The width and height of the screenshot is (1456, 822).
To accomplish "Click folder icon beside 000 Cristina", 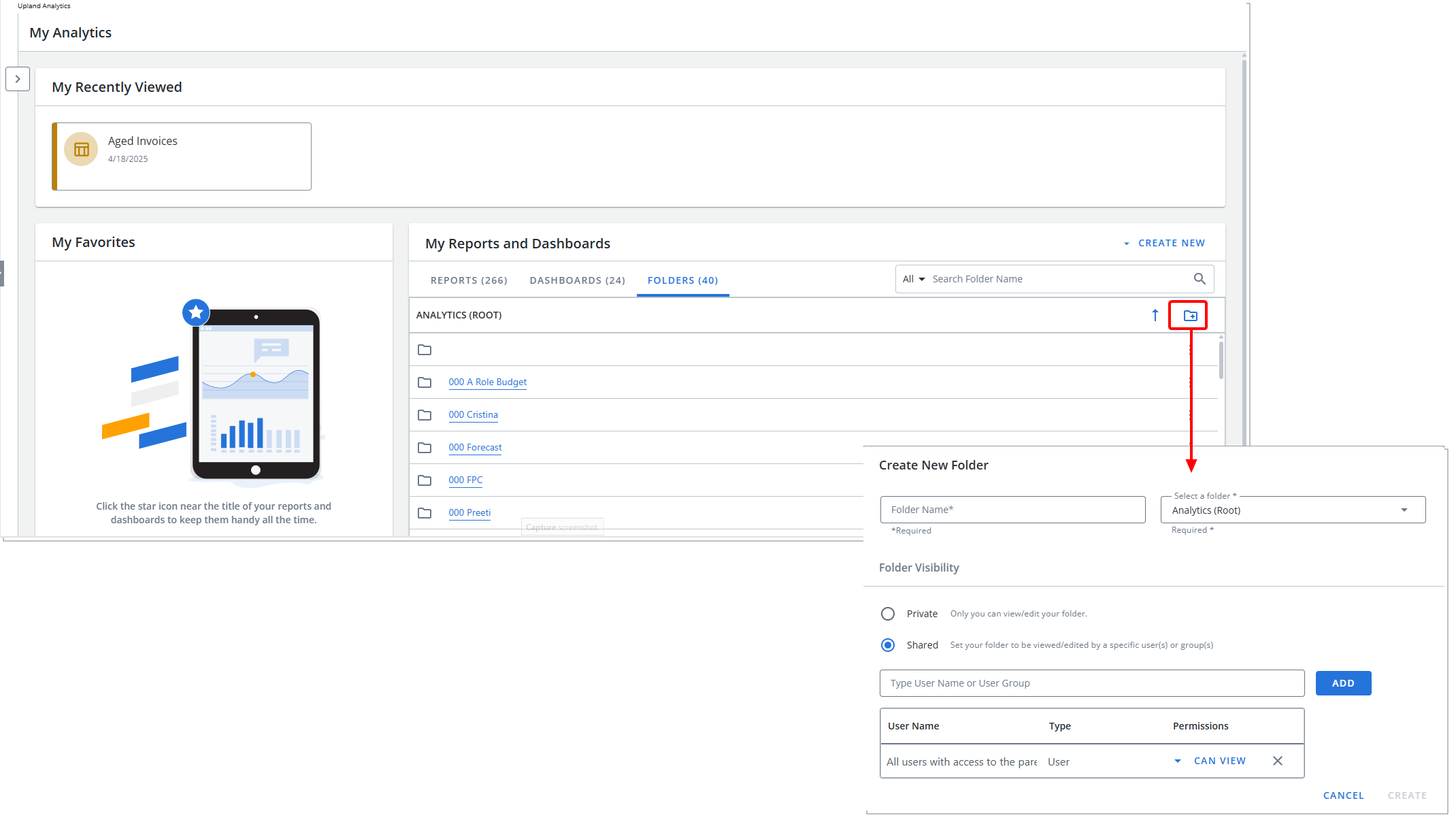I will click(x=425, y=415).
